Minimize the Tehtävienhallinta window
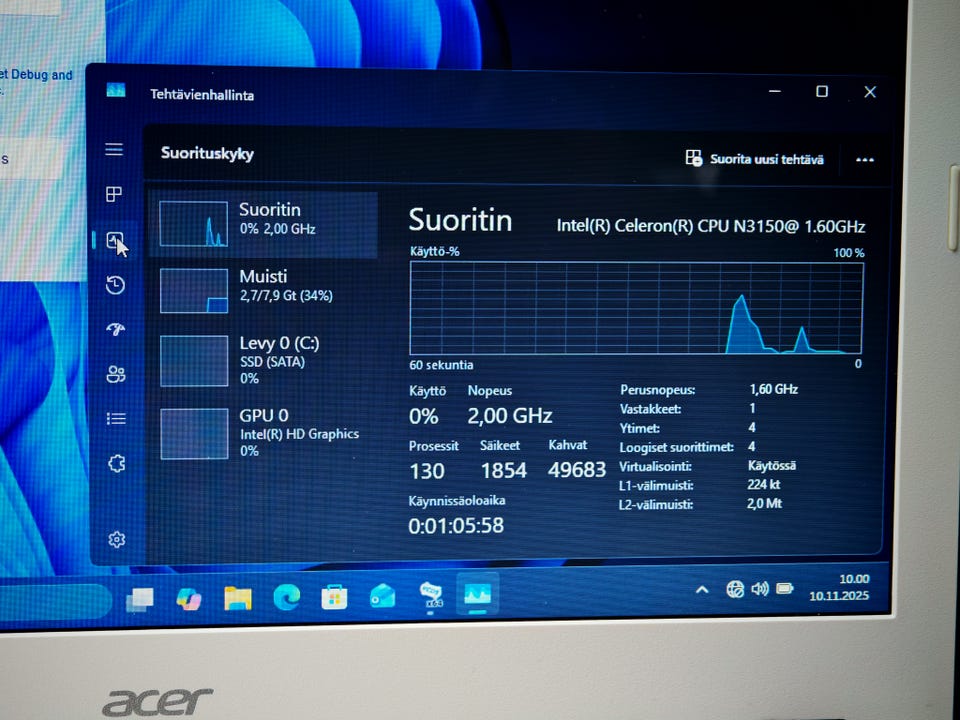960x720 pixels. [774, 91]
